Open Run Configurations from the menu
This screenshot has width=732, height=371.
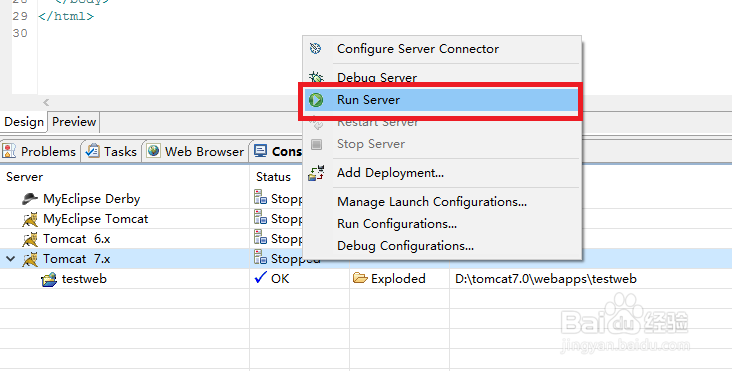397,224
